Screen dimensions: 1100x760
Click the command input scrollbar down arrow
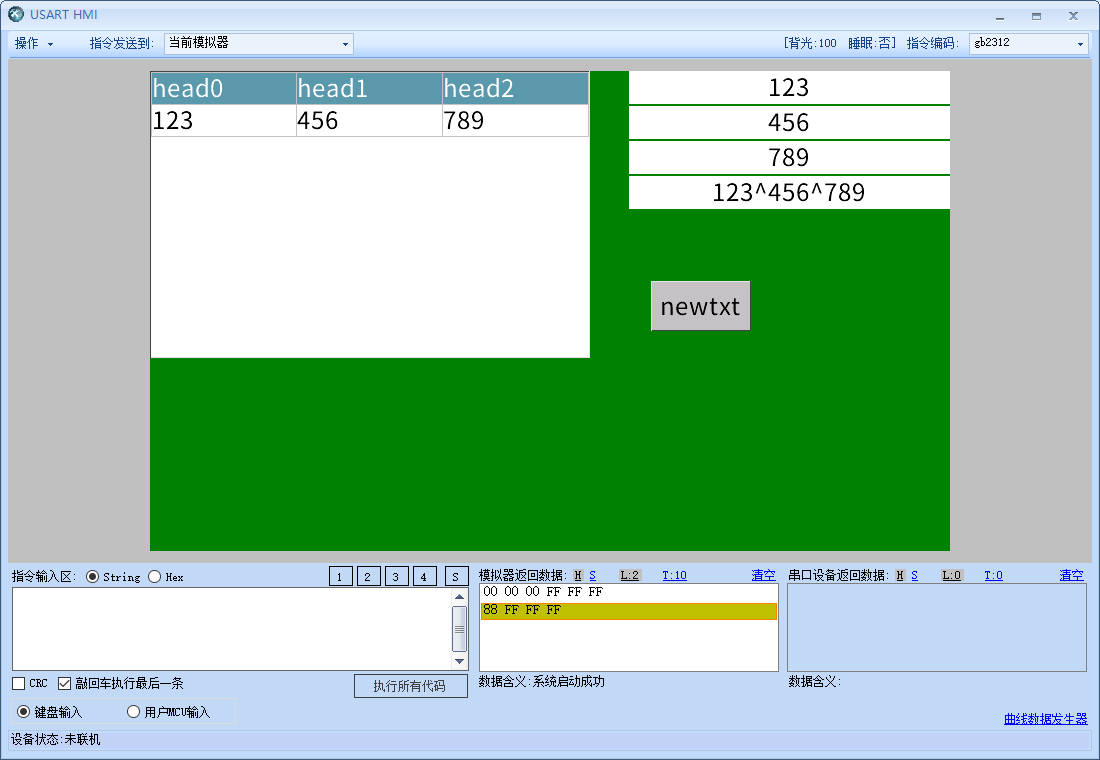tap(460, 661)
